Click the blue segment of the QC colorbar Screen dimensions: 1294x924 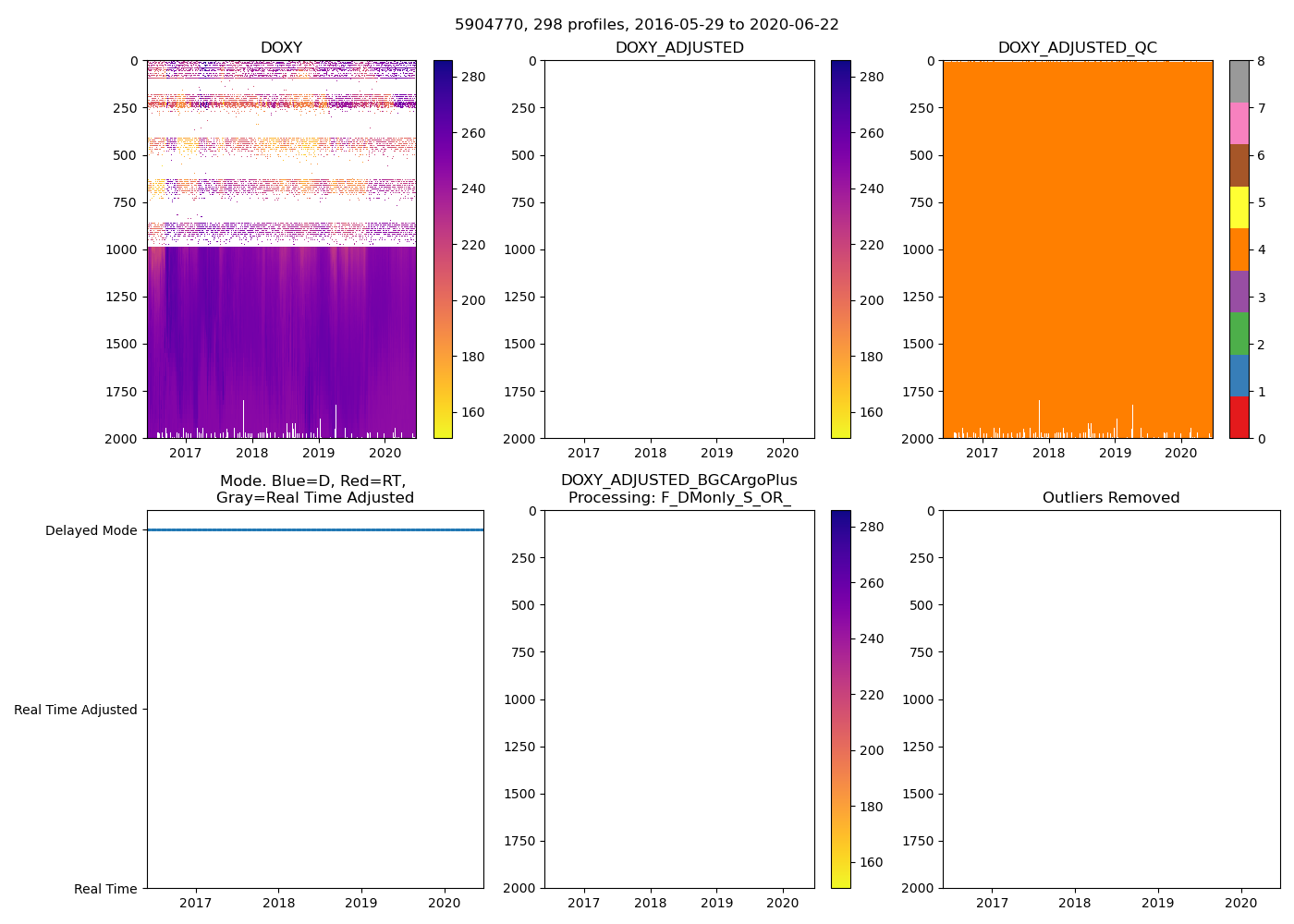[x=1239, y=376]
